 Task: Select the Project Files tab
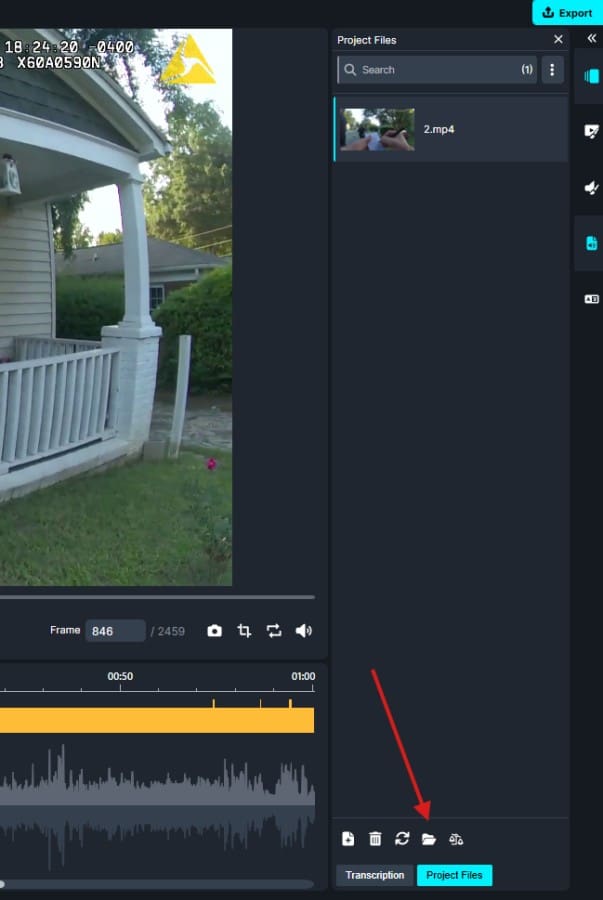(x=454, y=875)
